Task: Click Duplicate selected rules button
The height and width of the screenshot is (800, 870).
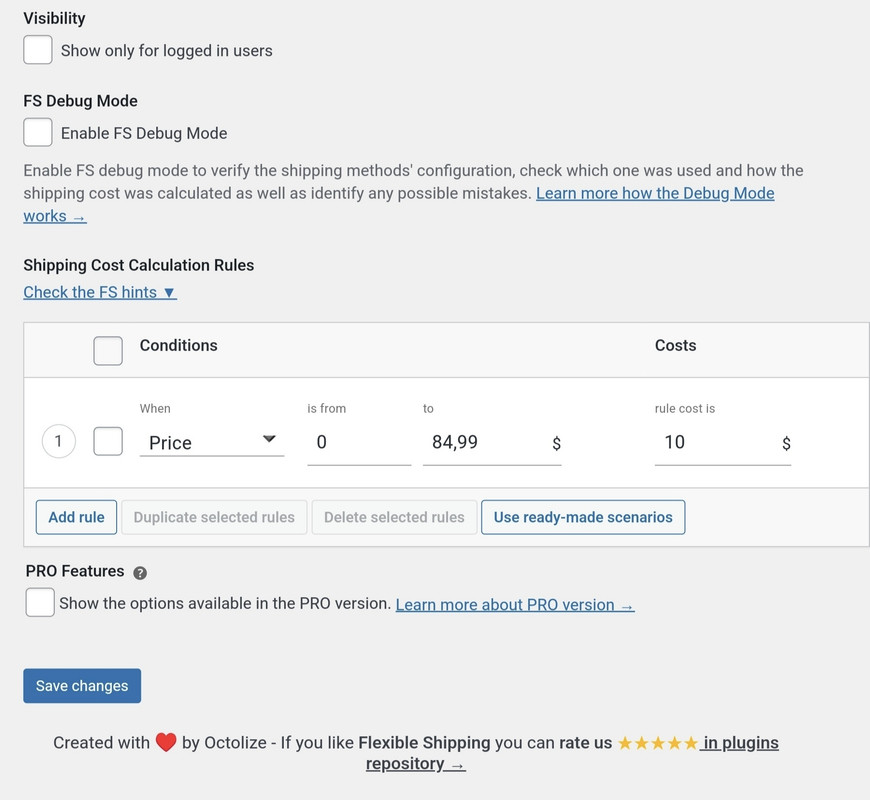Action: tap(214, 517)
